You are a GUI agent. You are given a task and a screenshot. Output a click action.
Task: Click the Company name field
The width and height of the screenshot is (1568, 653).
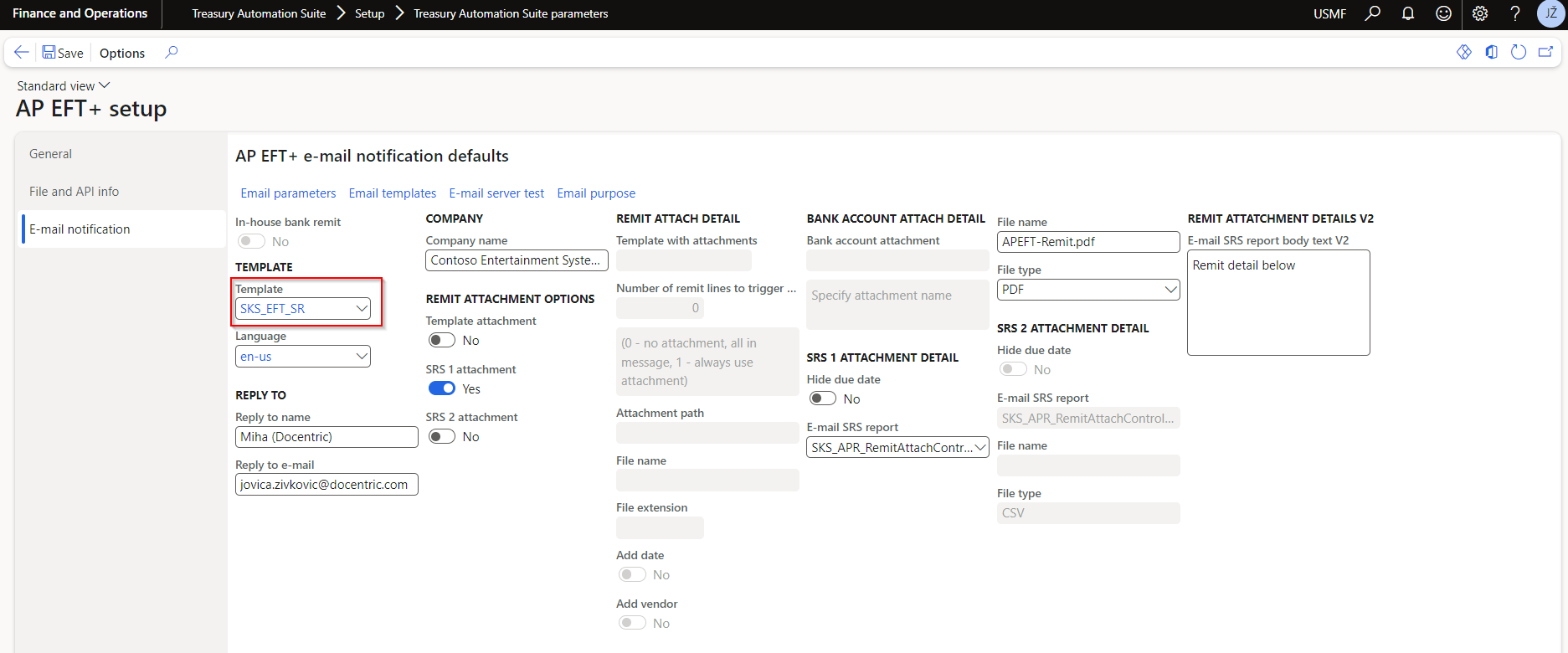(x=517, y=260)
